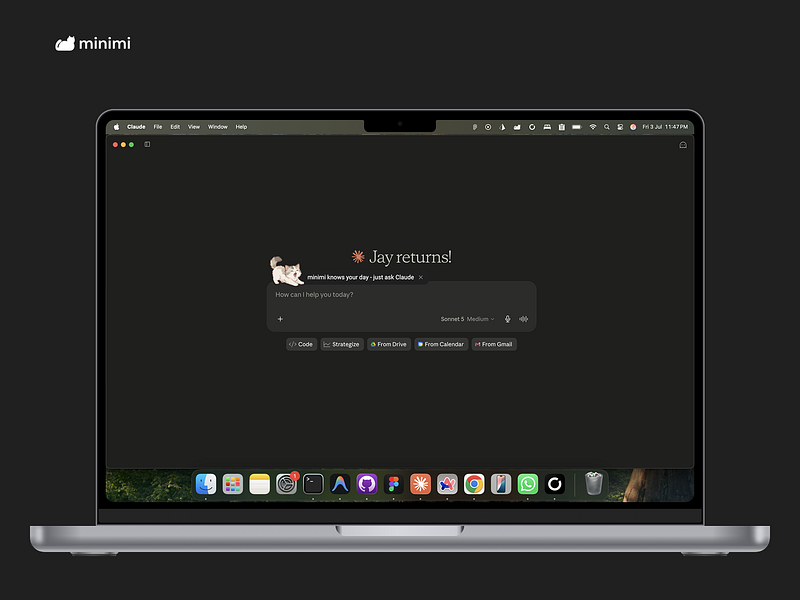Click the sailboat icon in menu bar
The height and width of the screenshot is (600, 800).
pos(502,127)
